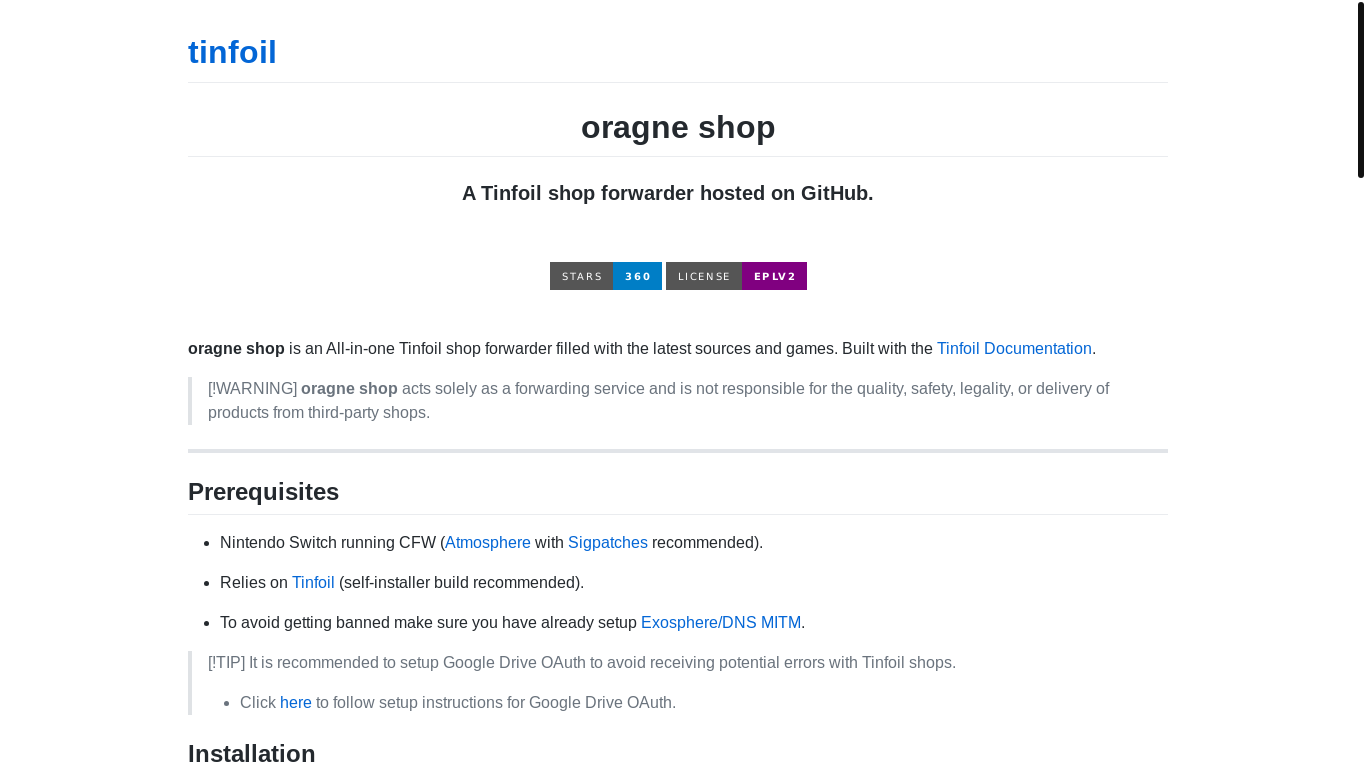Click the 'oragne shop' main heading

(x=678, y=127)
